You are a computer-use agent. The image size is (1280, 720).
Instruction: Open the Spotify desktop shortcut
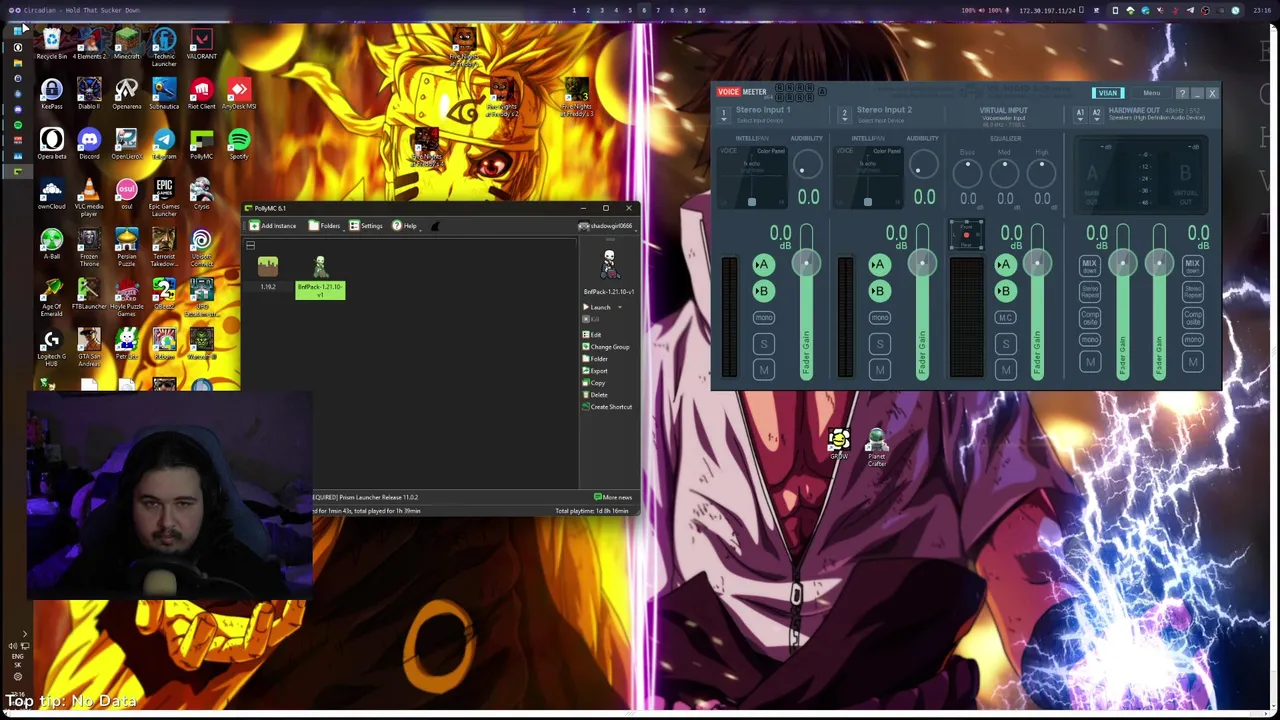(x=239, y=143)
